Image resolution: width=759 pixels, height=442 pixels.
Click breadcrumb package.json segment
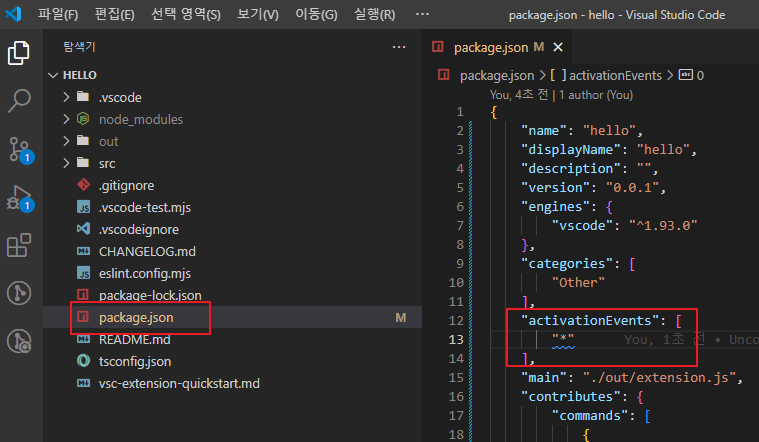click(x=497, y=75)
